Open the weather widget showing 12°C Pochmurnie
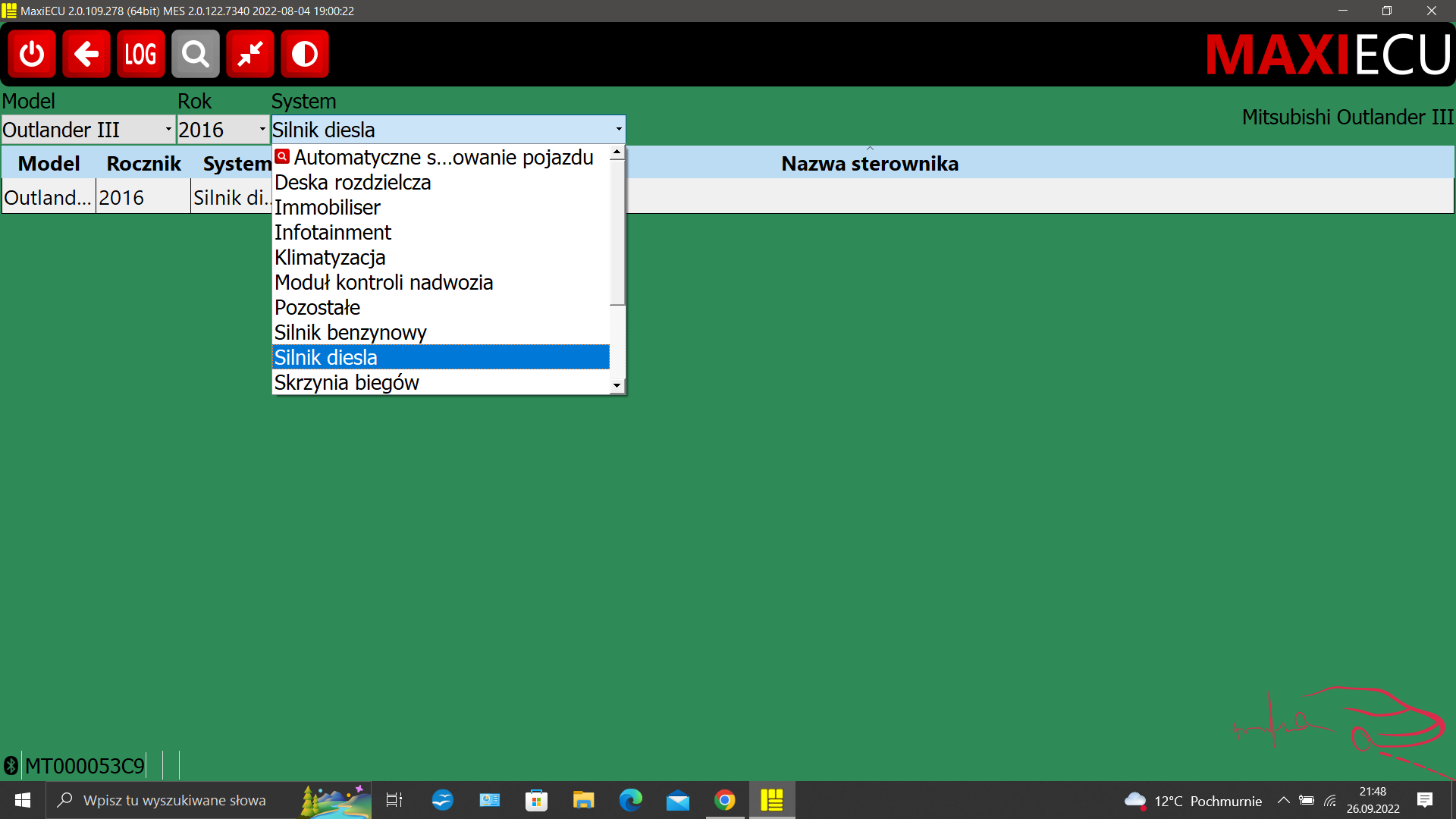Image resolution: width=1456 pixels, height=819 pixels. pos(1193,801)
